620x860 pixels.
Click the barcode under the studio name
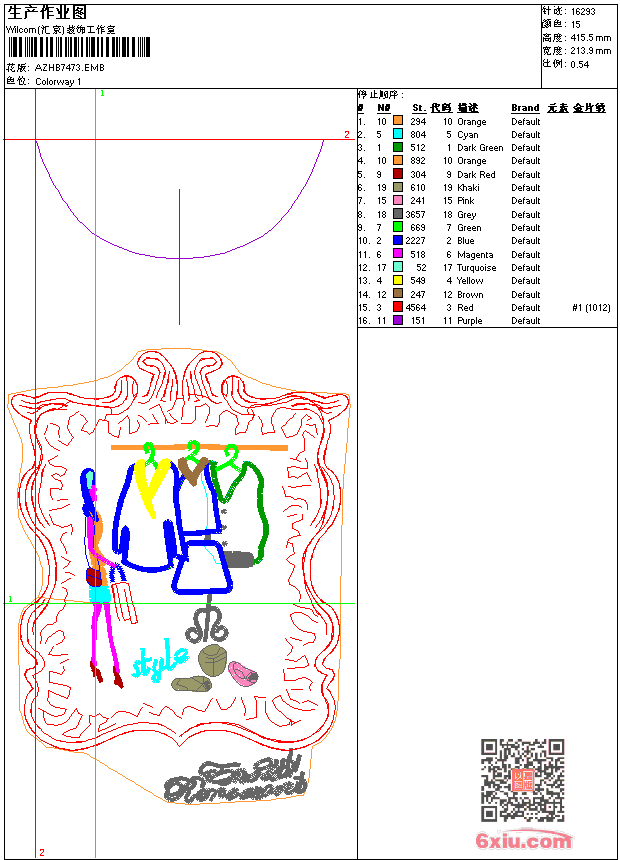(79, 47)
